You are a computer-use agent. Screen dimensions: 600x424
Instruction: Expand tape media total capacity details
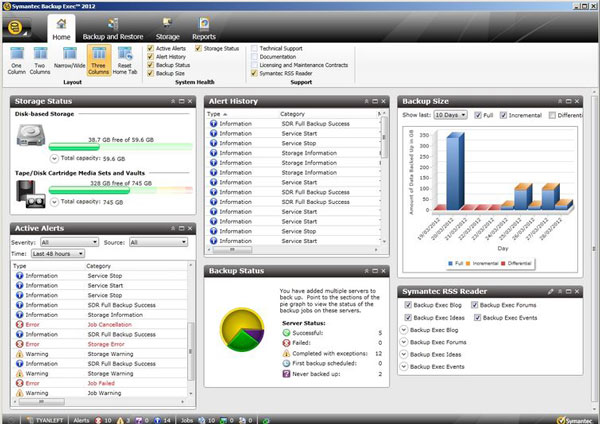click(x=54, y=202)
